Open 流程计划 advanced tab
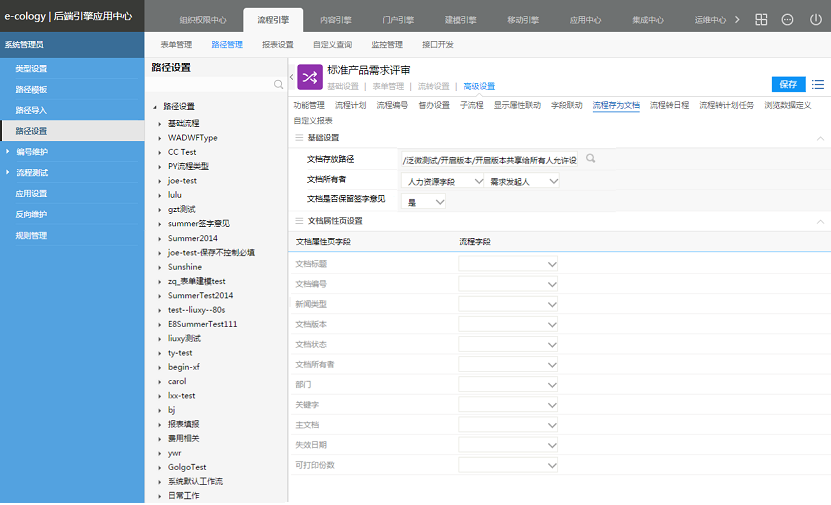Viewport: 831px width, 505px height. click(350, 105)
